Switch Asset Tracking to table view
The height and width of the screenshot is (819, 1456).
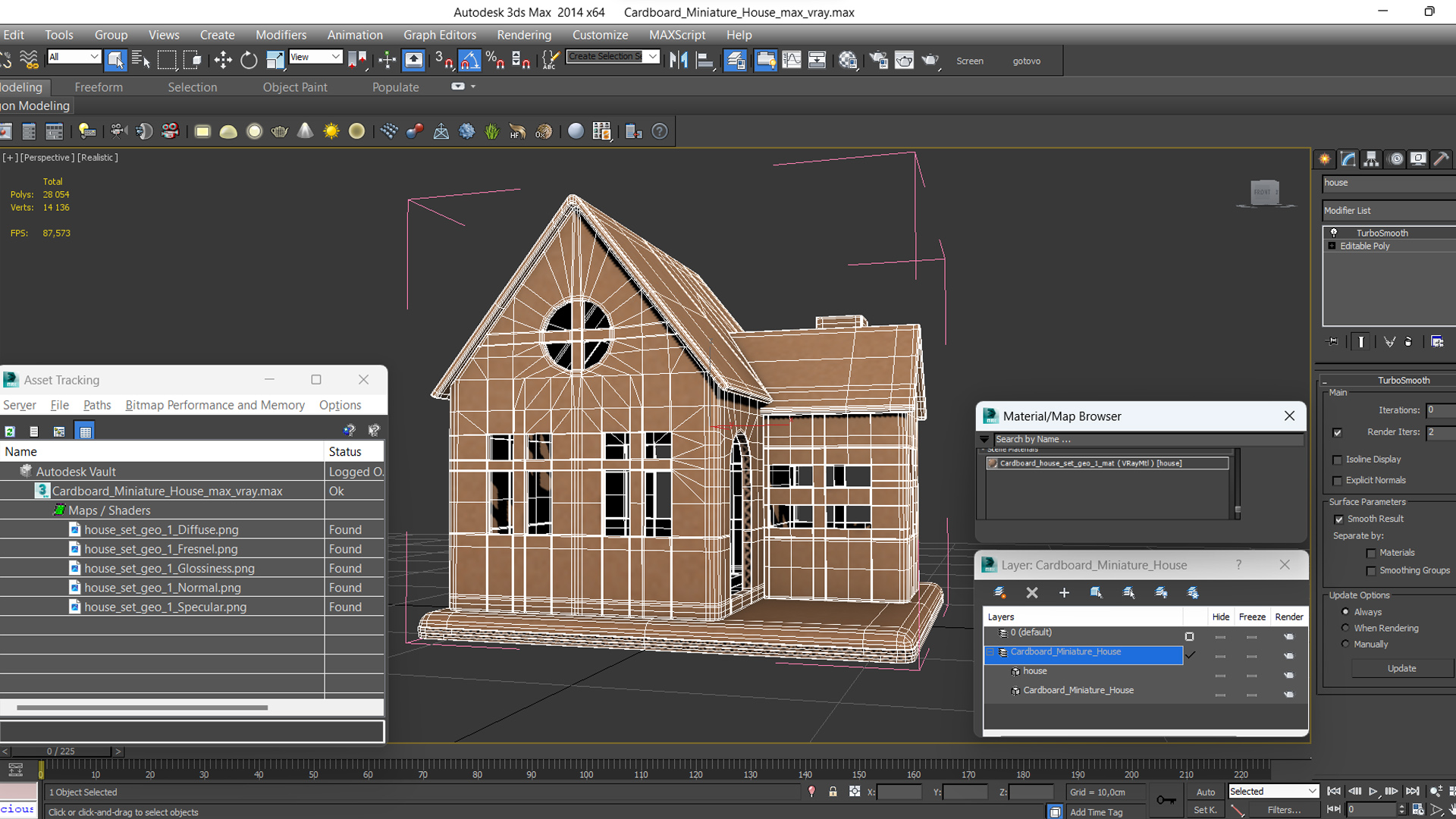tap(85, 431)
